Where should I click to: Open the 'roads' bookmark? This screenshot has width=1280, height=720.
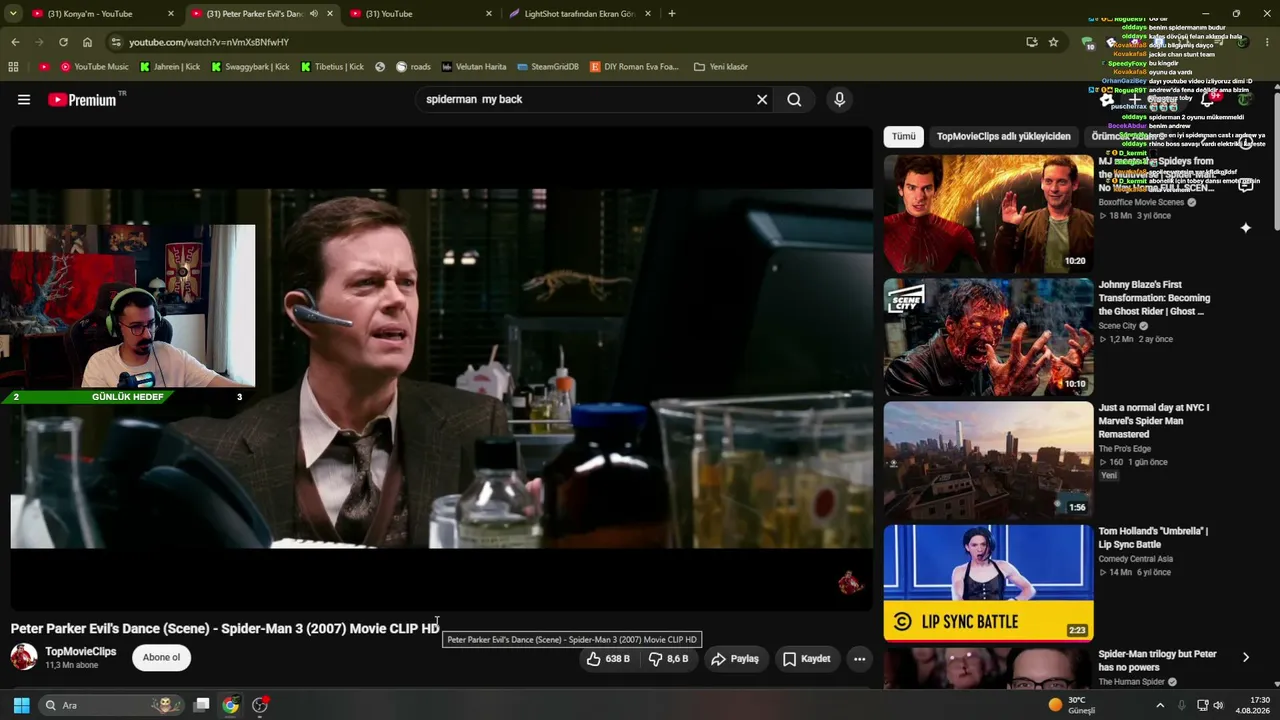(x=413, y=67)
